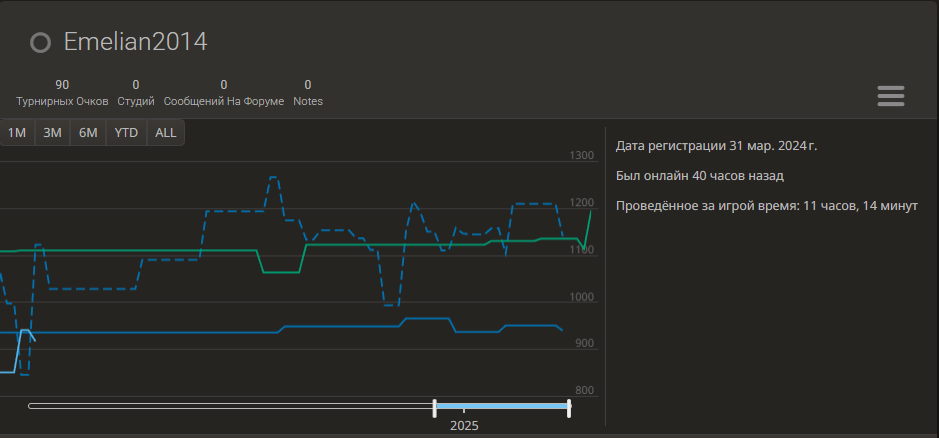
Task: Click the 1100 axis label
Action: pyautogui.click(x=581, y=250)
